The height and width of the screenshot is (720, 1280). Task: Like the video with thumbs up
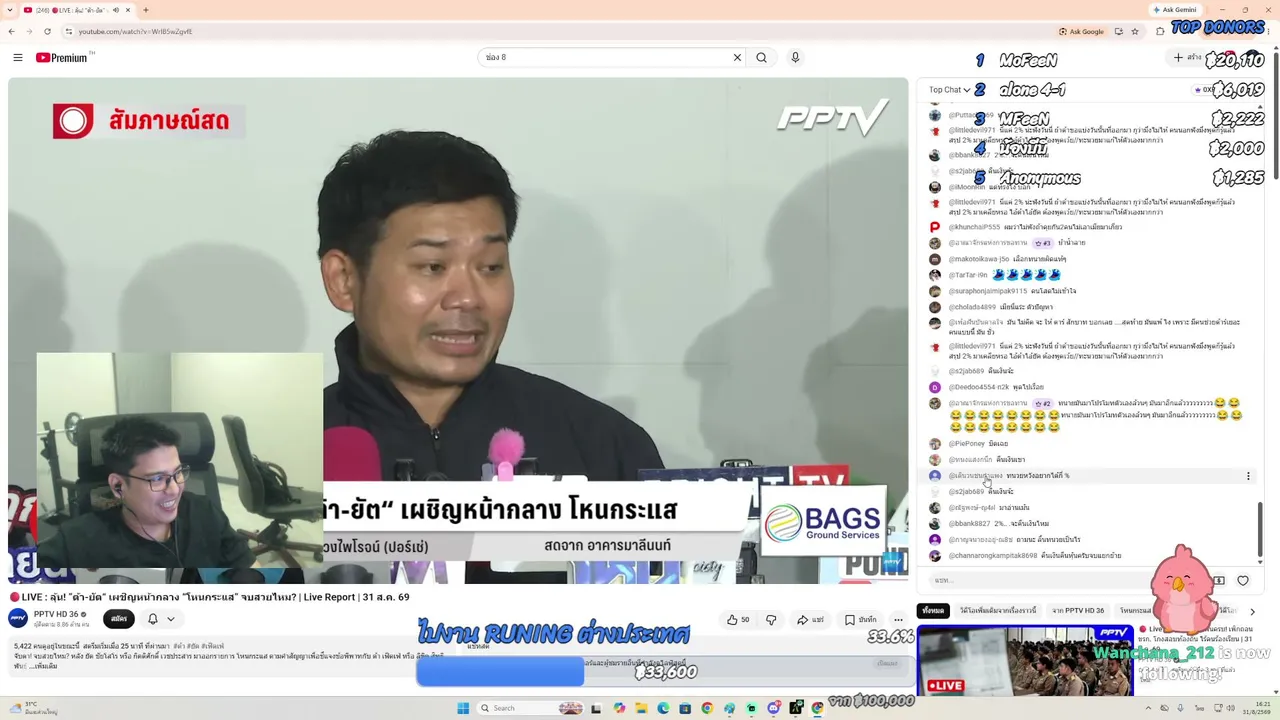(x=738, y=619)
